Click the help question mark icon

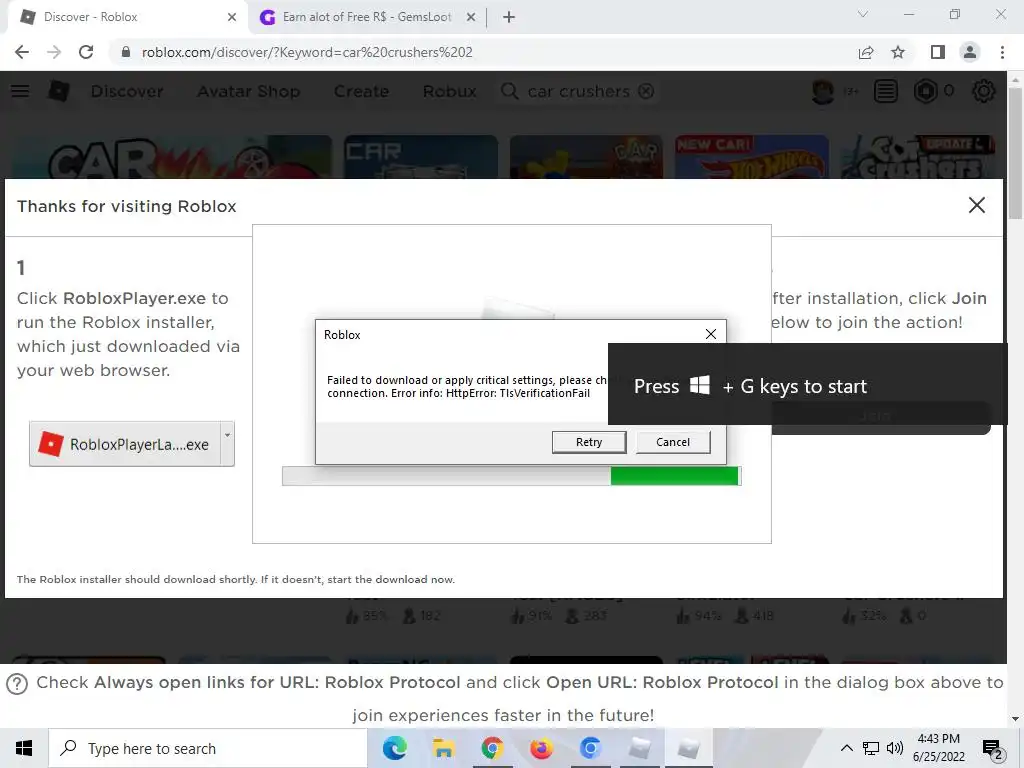click(17, 684)
